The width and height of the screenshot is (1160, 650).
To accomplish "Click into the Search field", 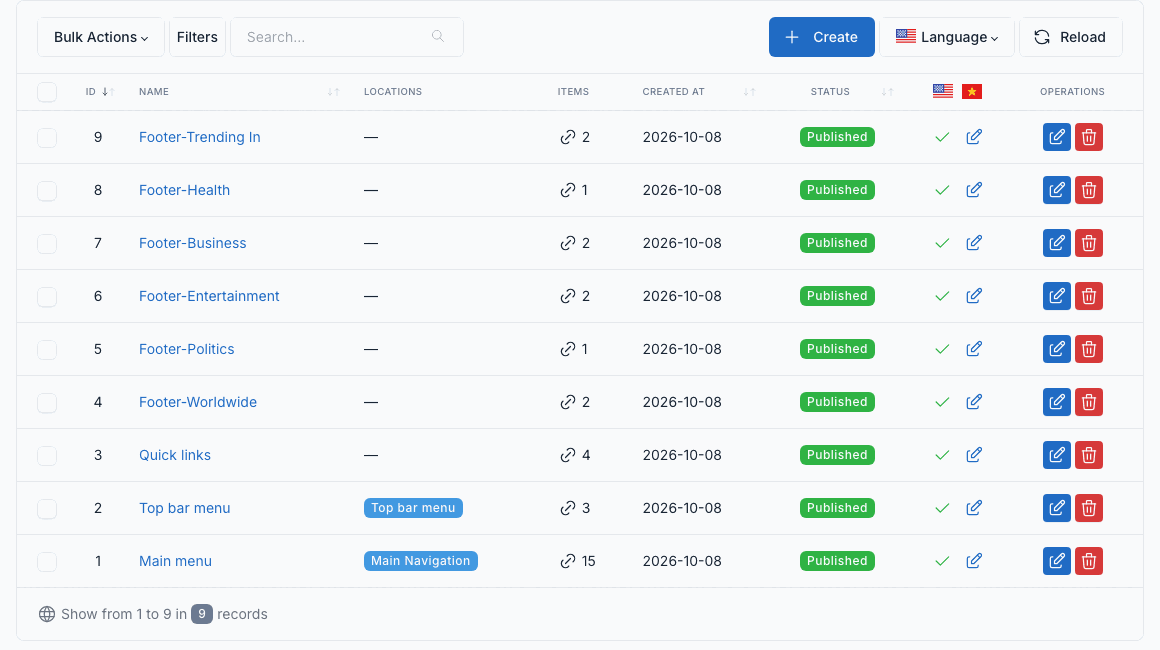I will 347,37.
